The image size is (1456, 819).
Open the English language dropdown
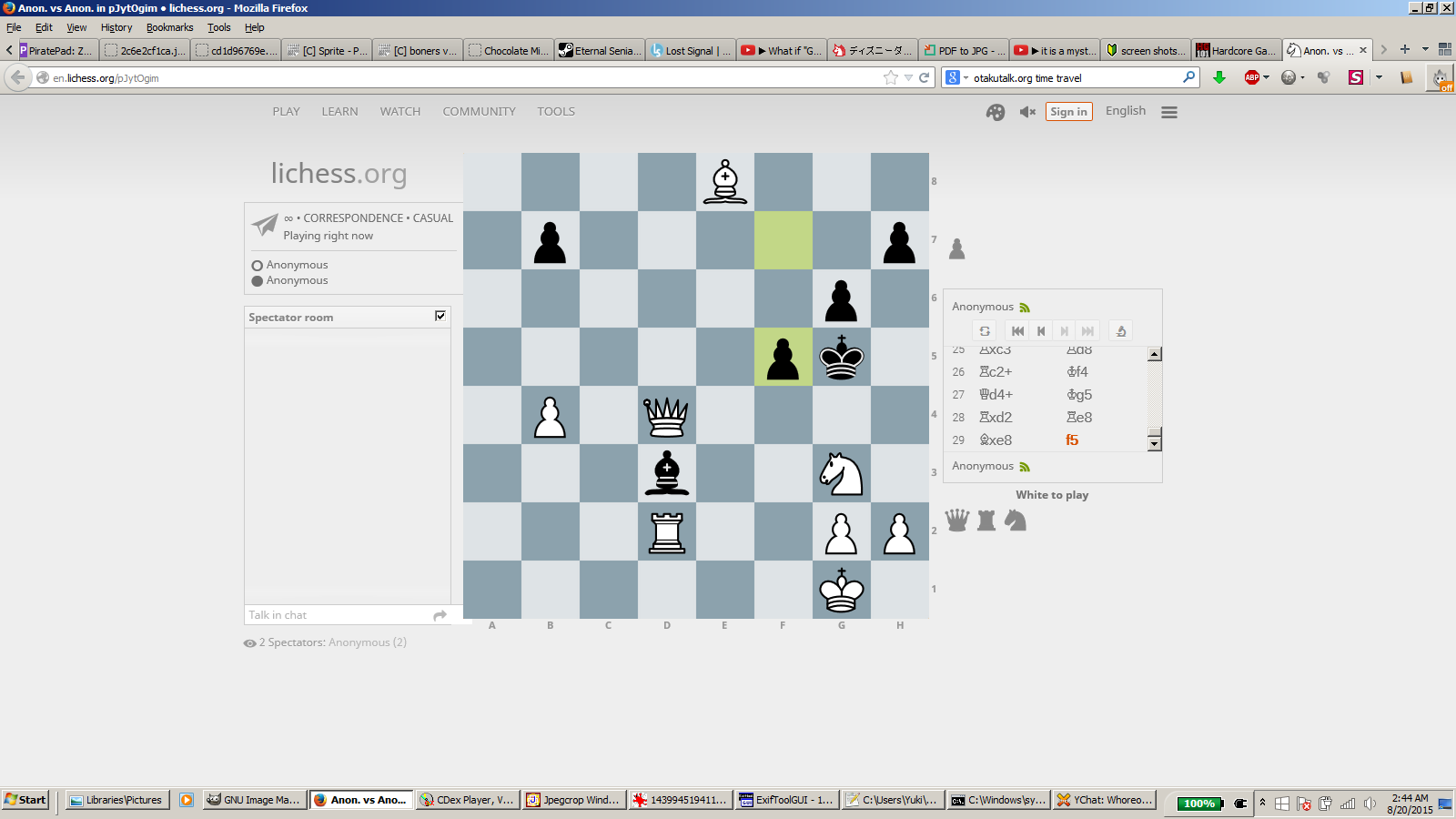[x=1125, y=111]
